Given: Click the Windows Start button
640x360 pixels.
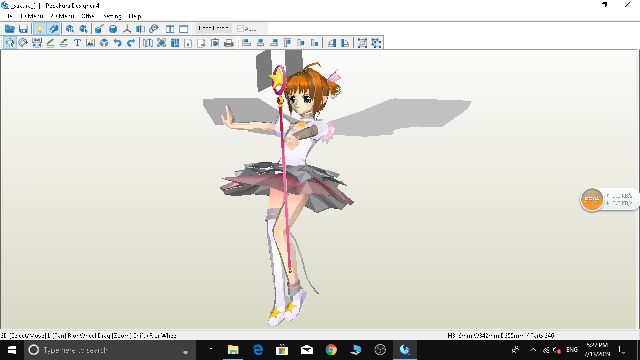Looking at the screenshot, I should click(12, 350).
